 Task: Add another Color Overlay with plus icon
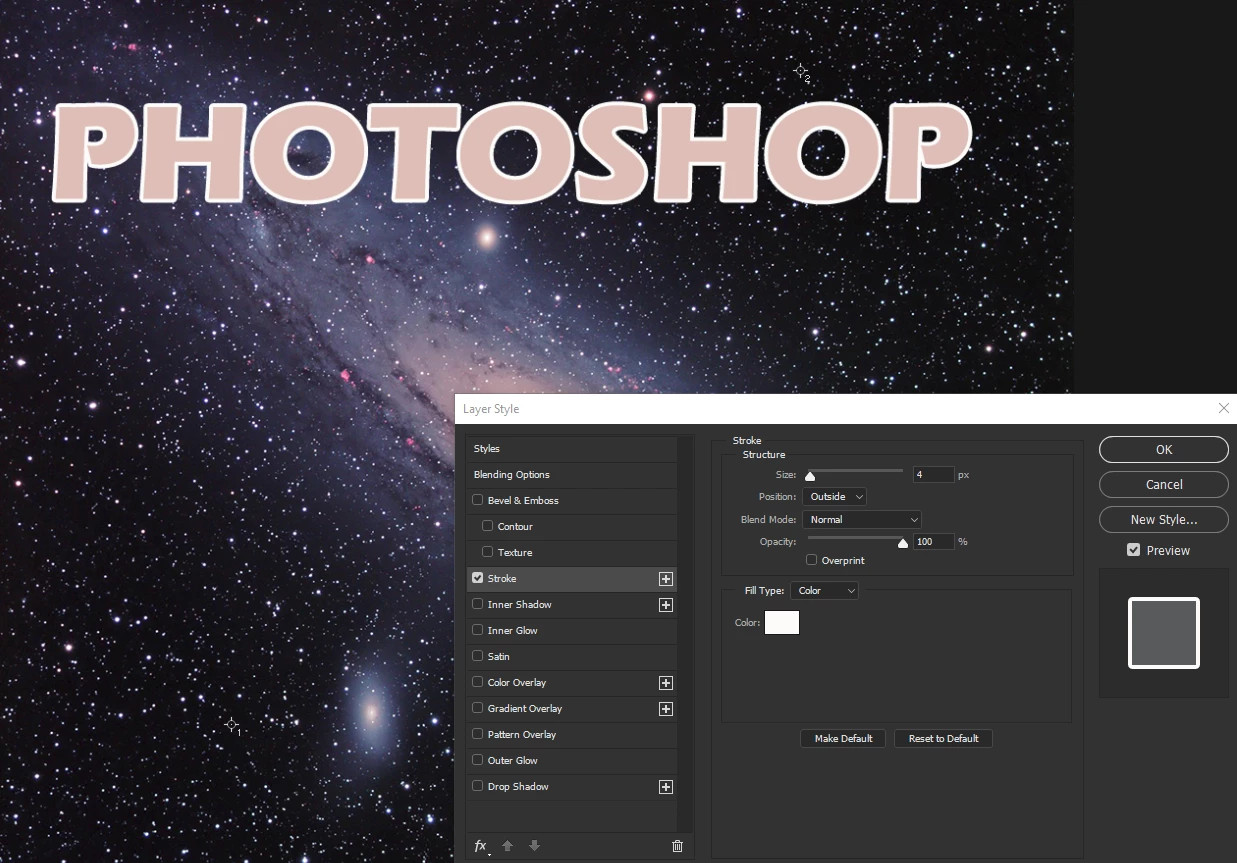pos(666,683)
